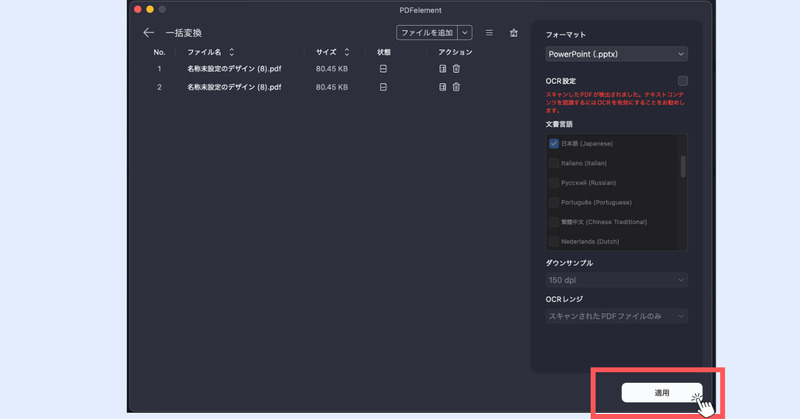This screenshot has height=419, width=800.
Task: Click the PDFelement window title
Action: (420, 10)
